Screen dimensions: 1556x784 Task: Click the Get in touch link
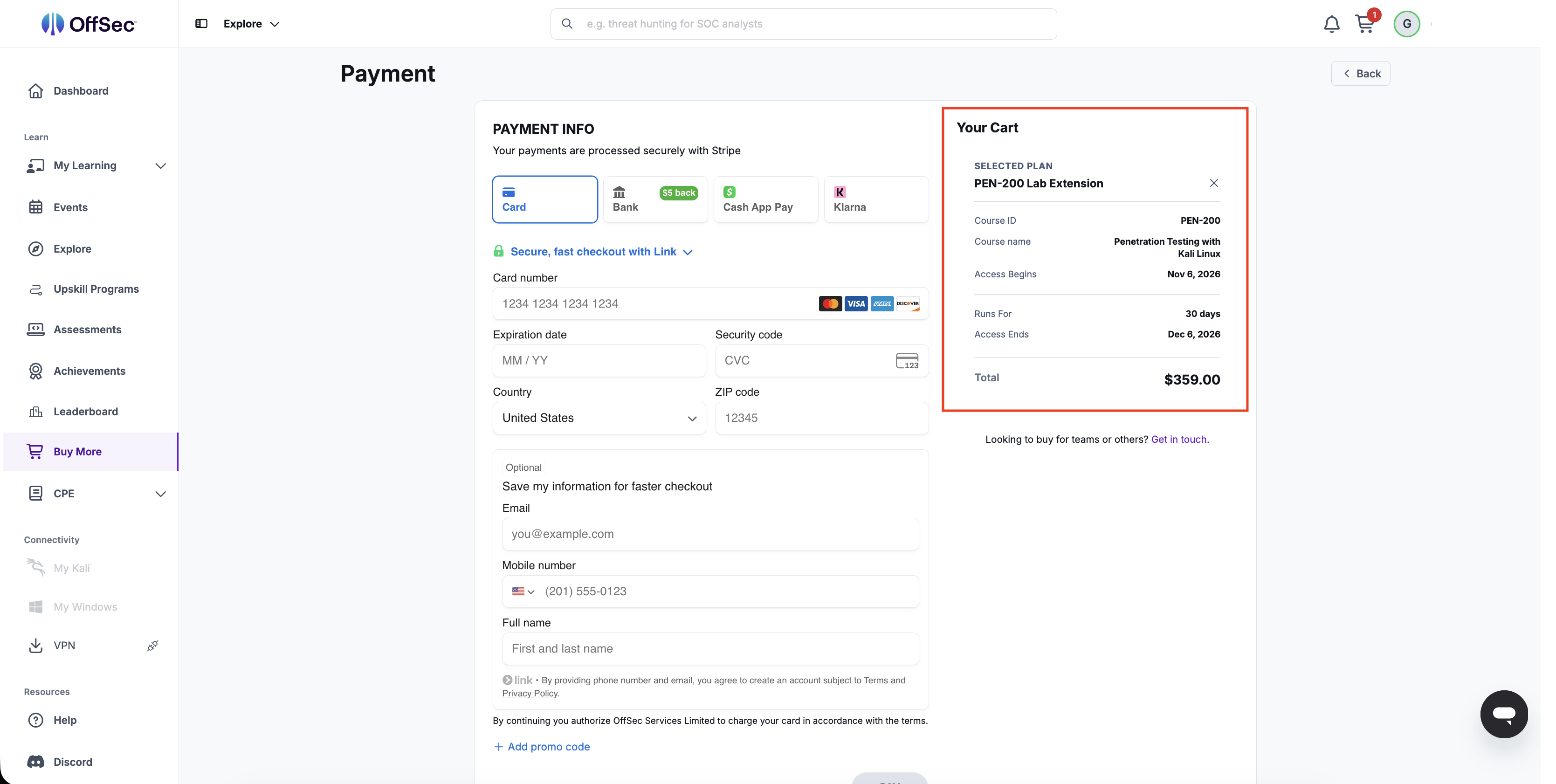click(x=1180, y=439)
